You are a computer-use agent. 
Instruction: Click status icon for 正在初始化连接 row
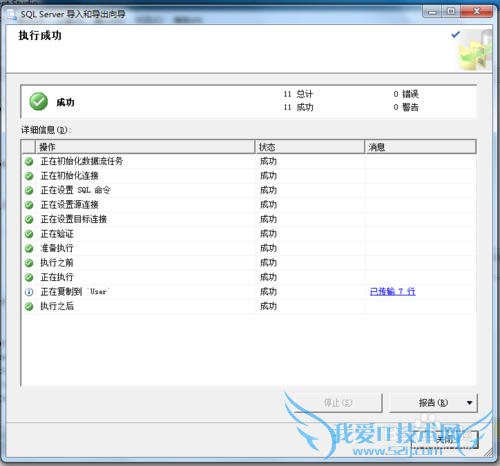[x=29, y=176]
